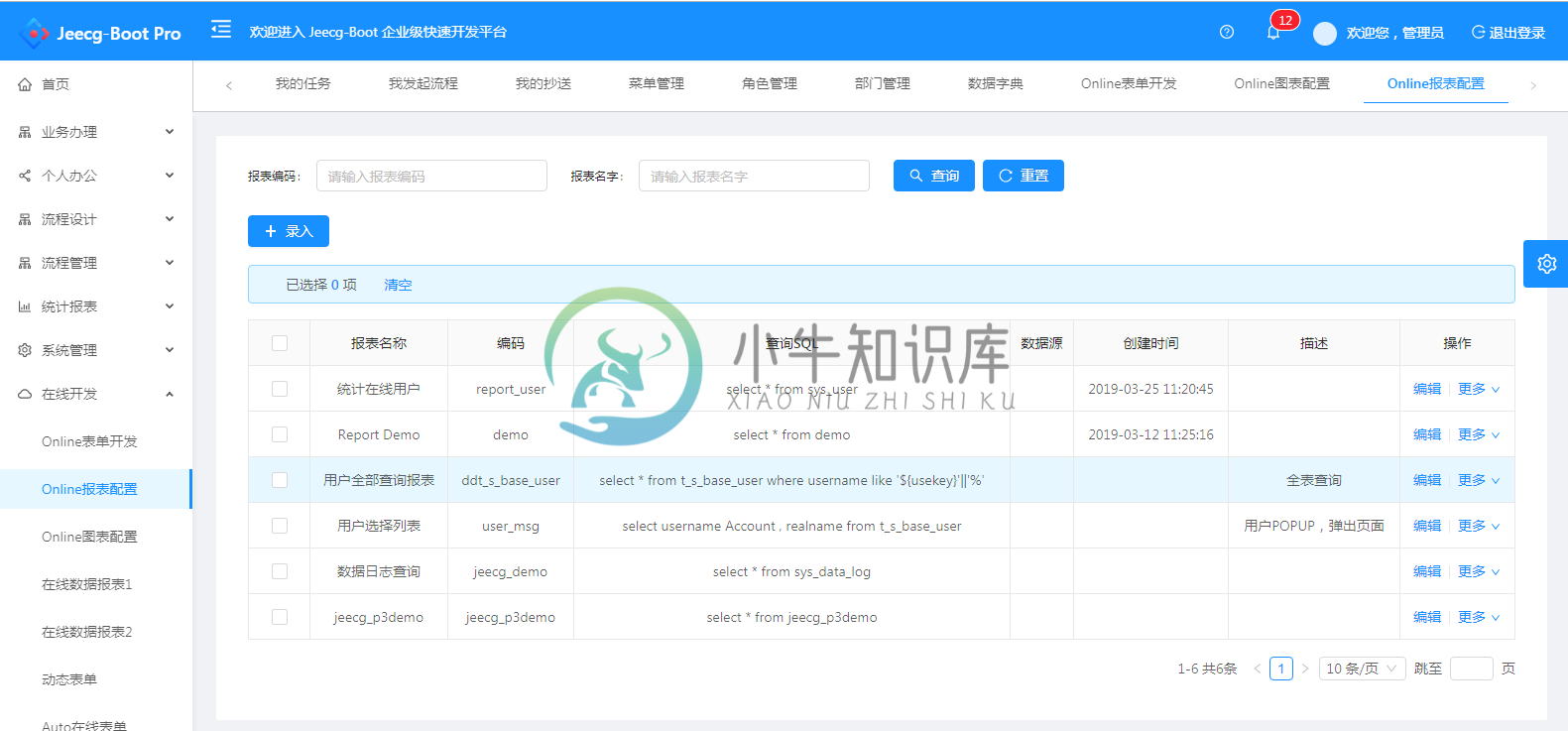The image size is (1568, 731).
Task: Click the 重置 reset button
Action: click(1024, 176)
